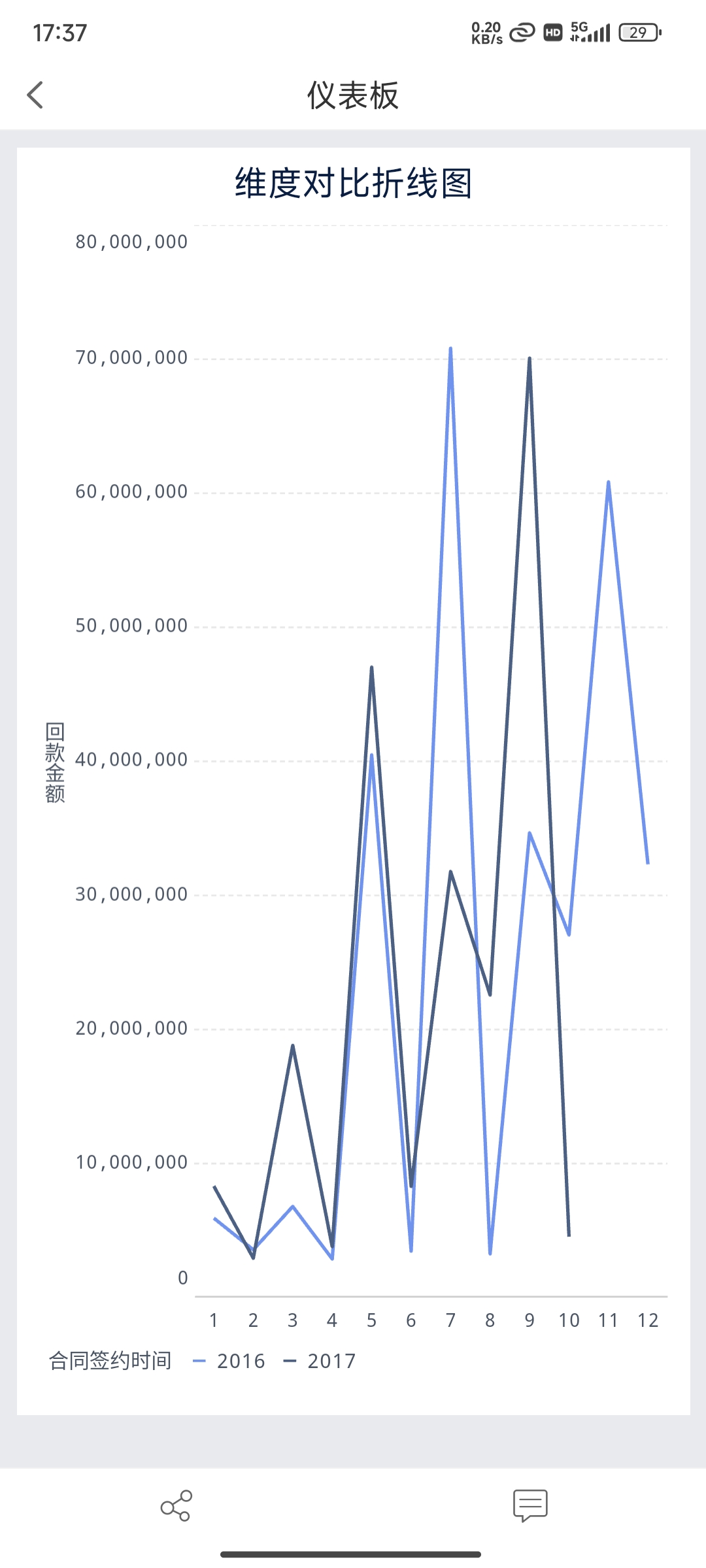Tap the 2017 peak at month 9
Image resolution: width=706 pixels, height=1568 pixels.
pos(529,359)
